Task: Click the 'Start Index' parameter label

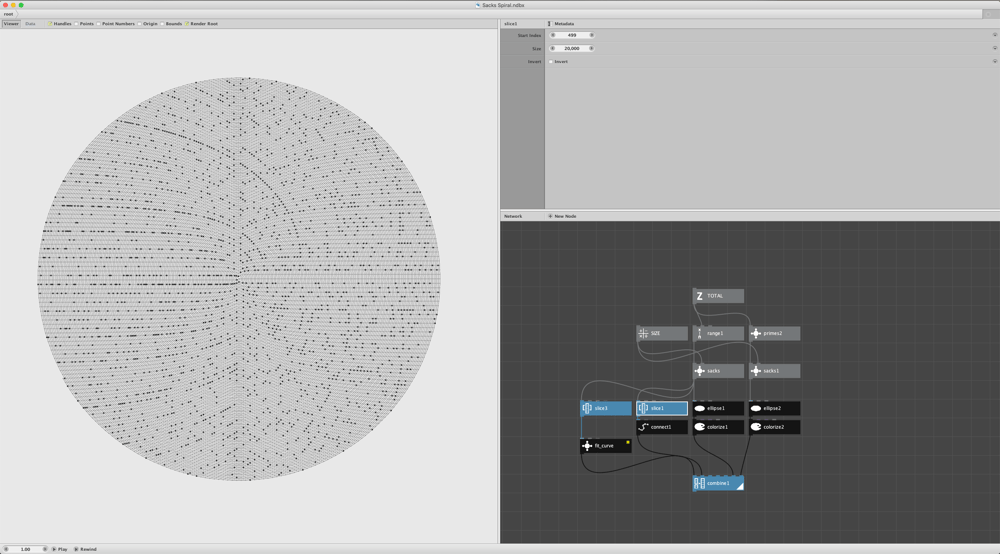Action: coord(529,35)
